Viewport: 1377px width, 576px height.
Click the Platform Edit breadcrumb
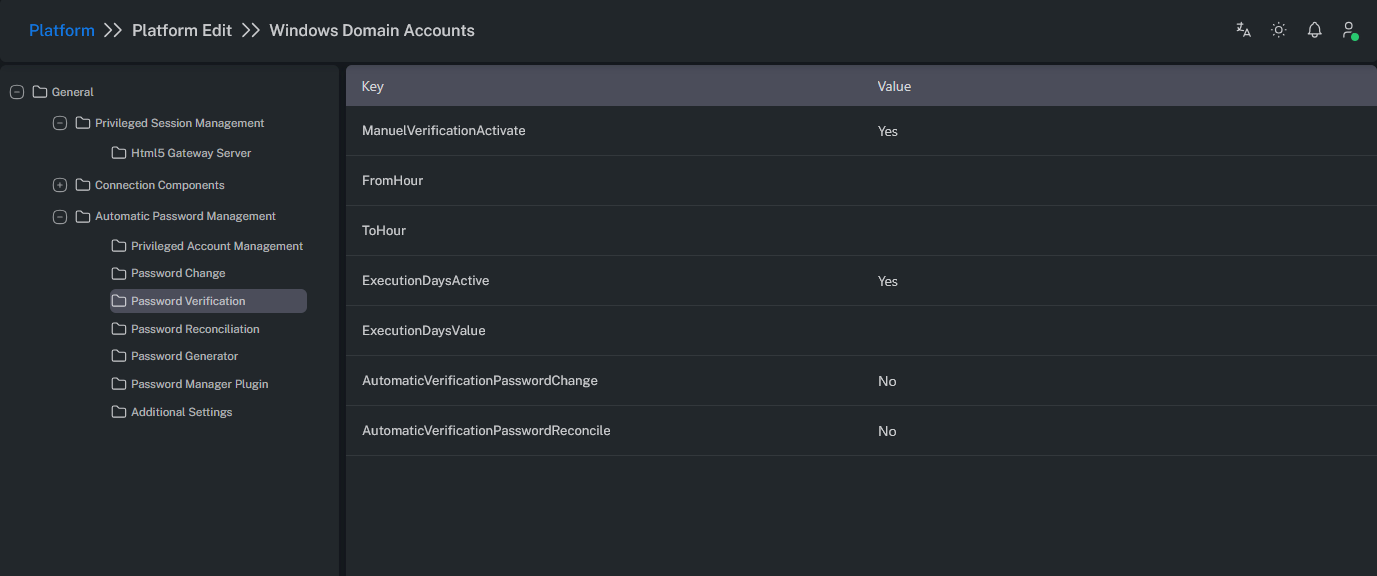click(182, 30)
